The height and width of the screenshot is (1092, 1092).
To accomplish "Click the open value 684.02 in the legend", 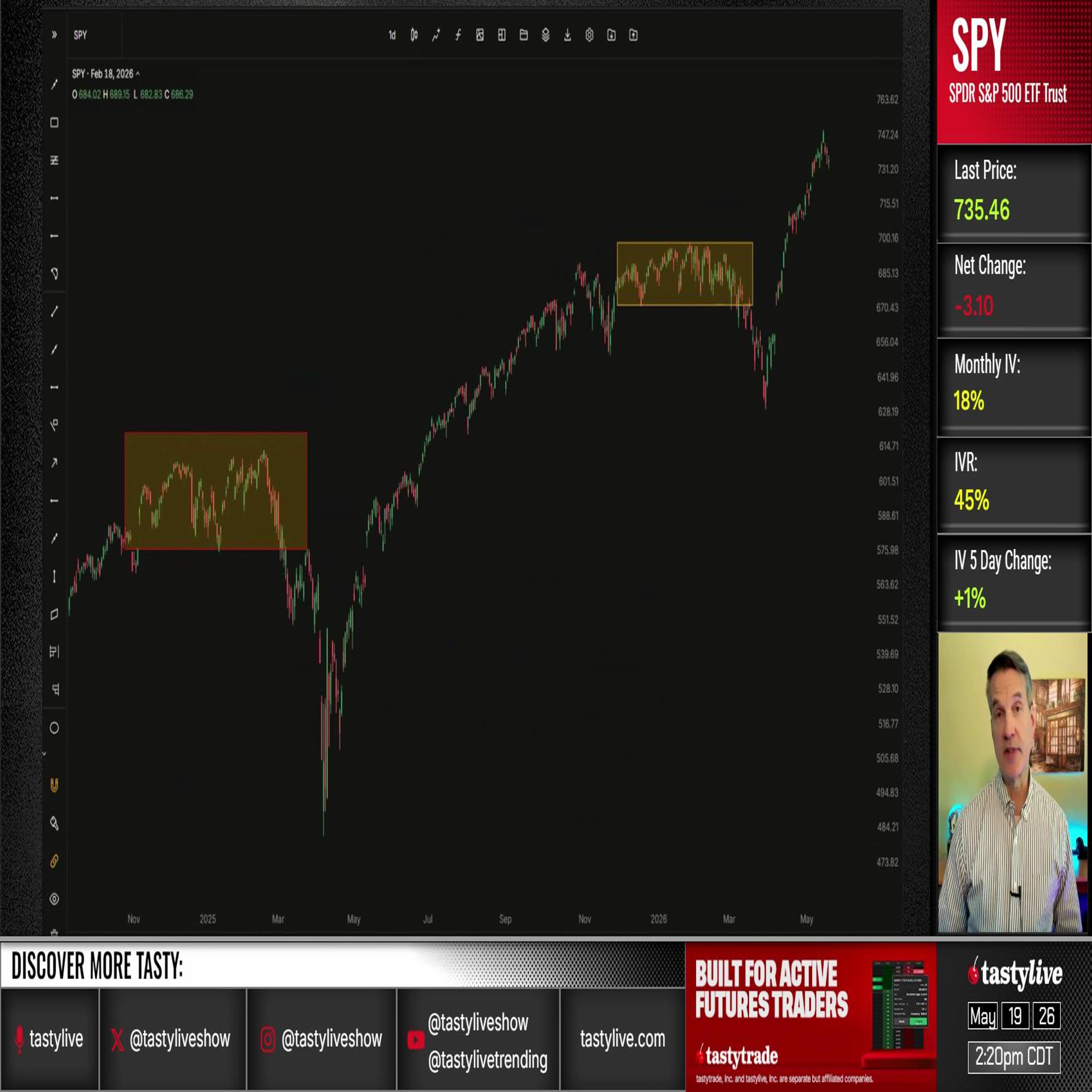I will pos(89,94).
